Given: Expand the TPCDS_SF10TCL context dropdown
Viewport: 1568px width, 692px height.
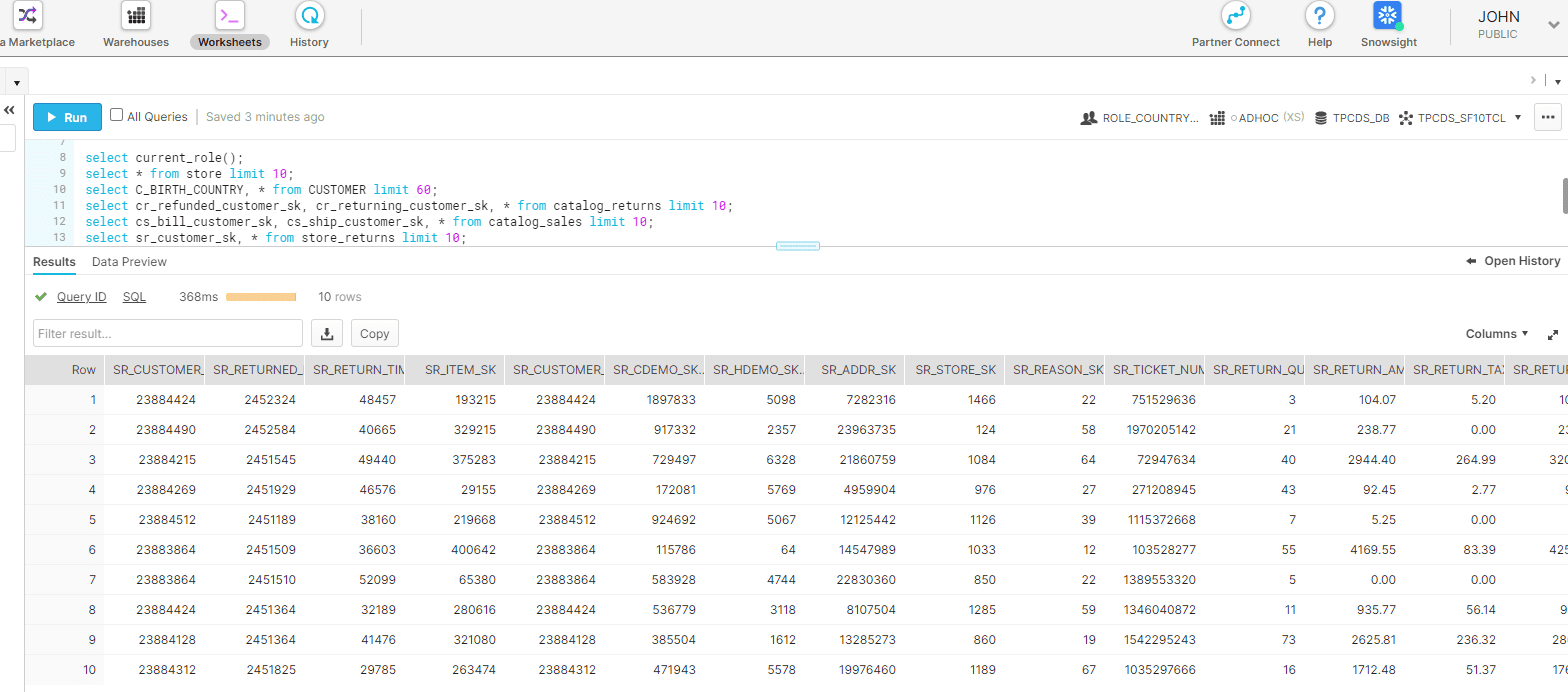Looking at the screenshot, I should tap(1518, 117).
